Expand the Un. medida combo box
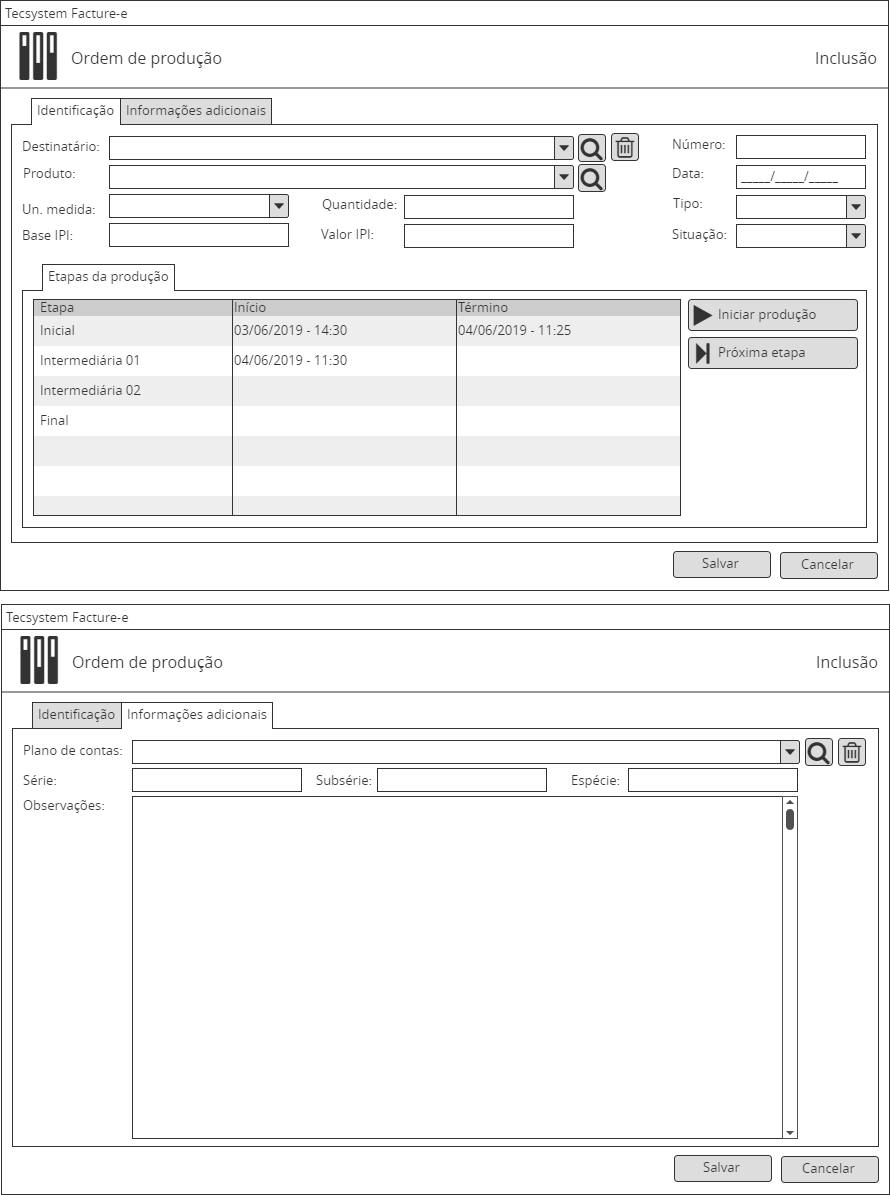 279,206
